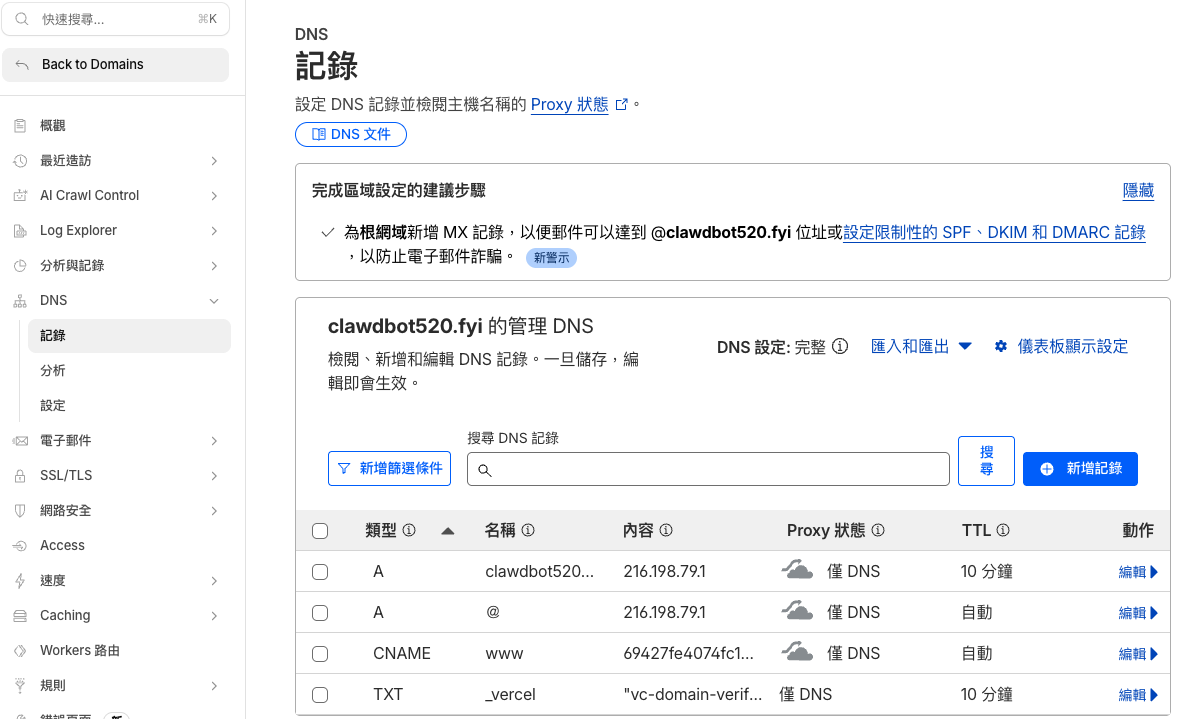Expand the SSL/TLS sidebar menu
Viewport: 1178px width, 719px height.
[x=213, y=476]
